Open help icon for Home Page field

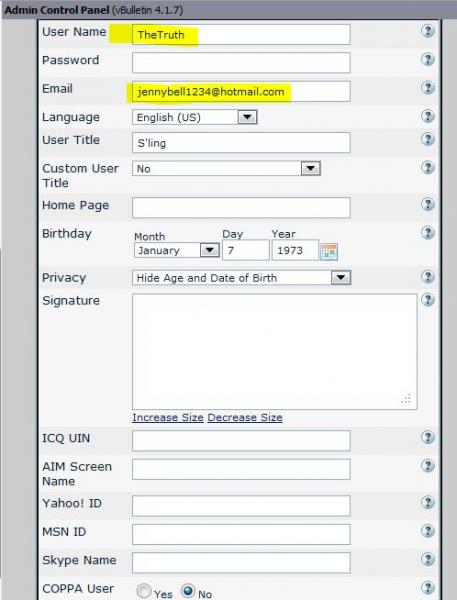coord(428,204)
